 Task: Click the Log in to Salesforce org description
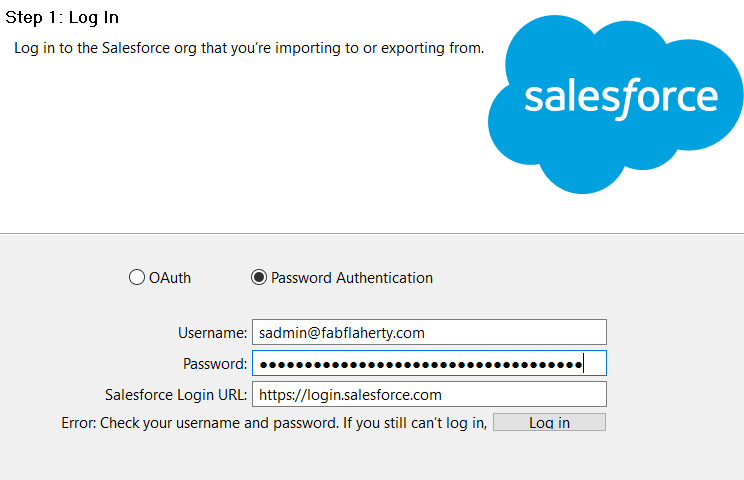coord(249,48)
